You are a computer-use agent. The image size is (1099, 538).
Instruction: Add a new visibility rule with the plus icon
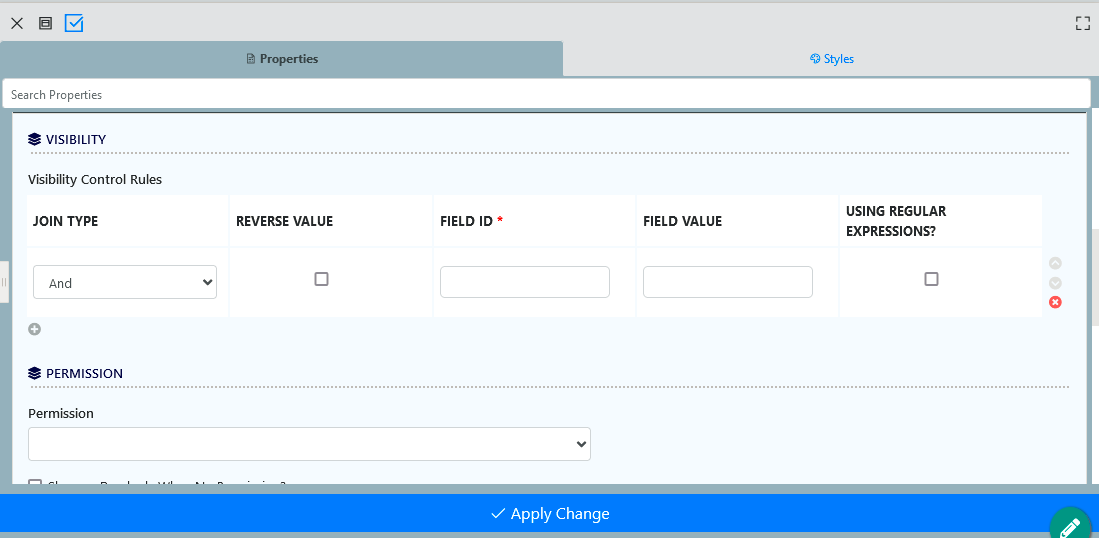click(x=34, y=329)
